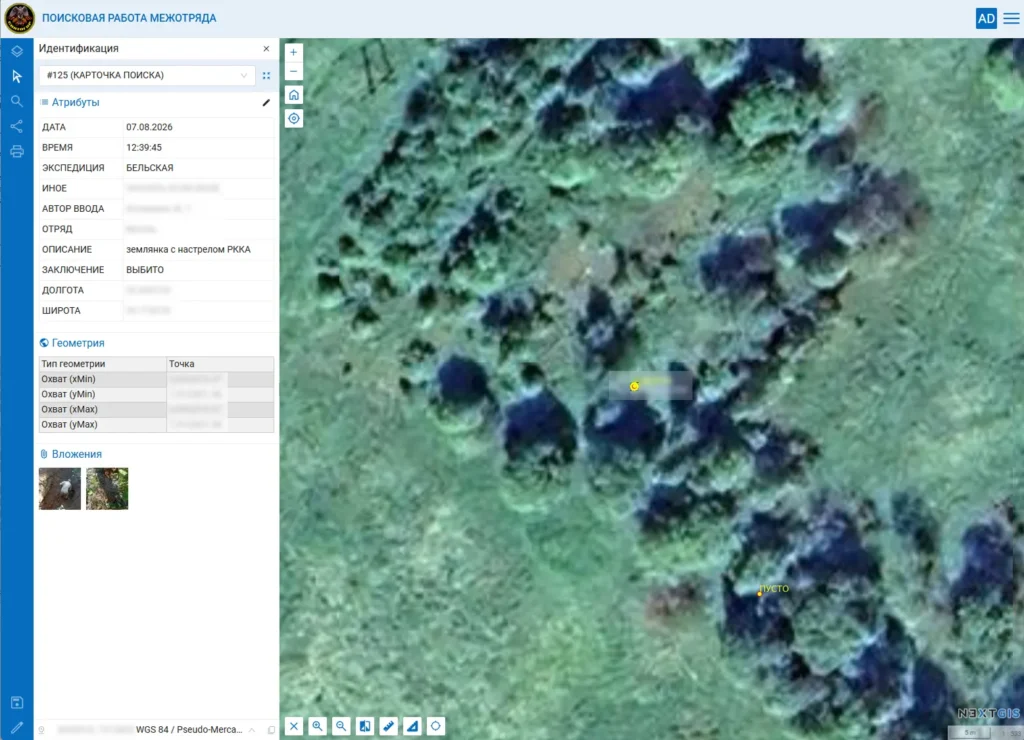Zoom out the map with minus button
This screenshot has height=740, width=1024.
[x=294, y=71]
